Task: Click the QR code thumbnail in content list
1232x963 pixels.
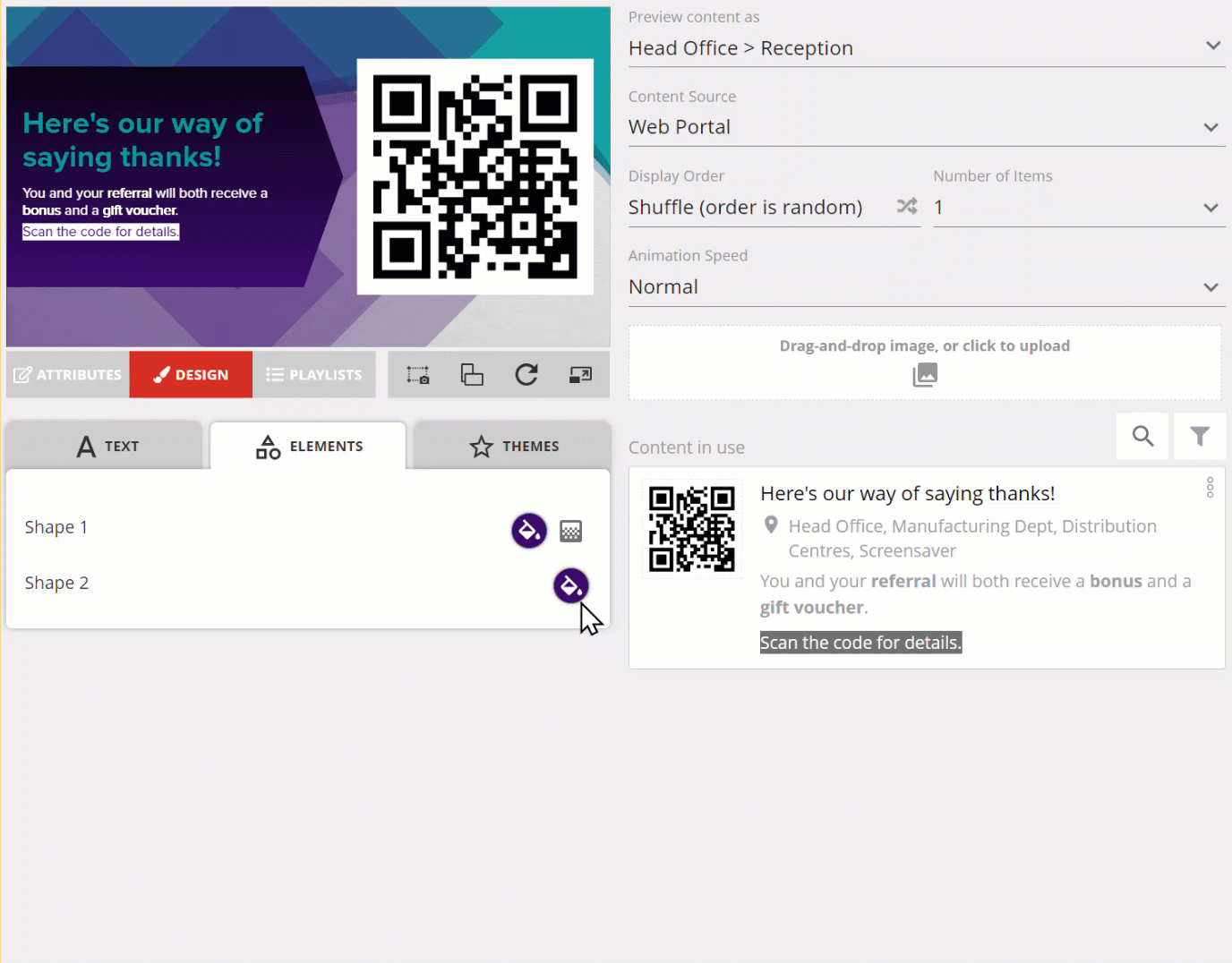Action: (692, 529)
